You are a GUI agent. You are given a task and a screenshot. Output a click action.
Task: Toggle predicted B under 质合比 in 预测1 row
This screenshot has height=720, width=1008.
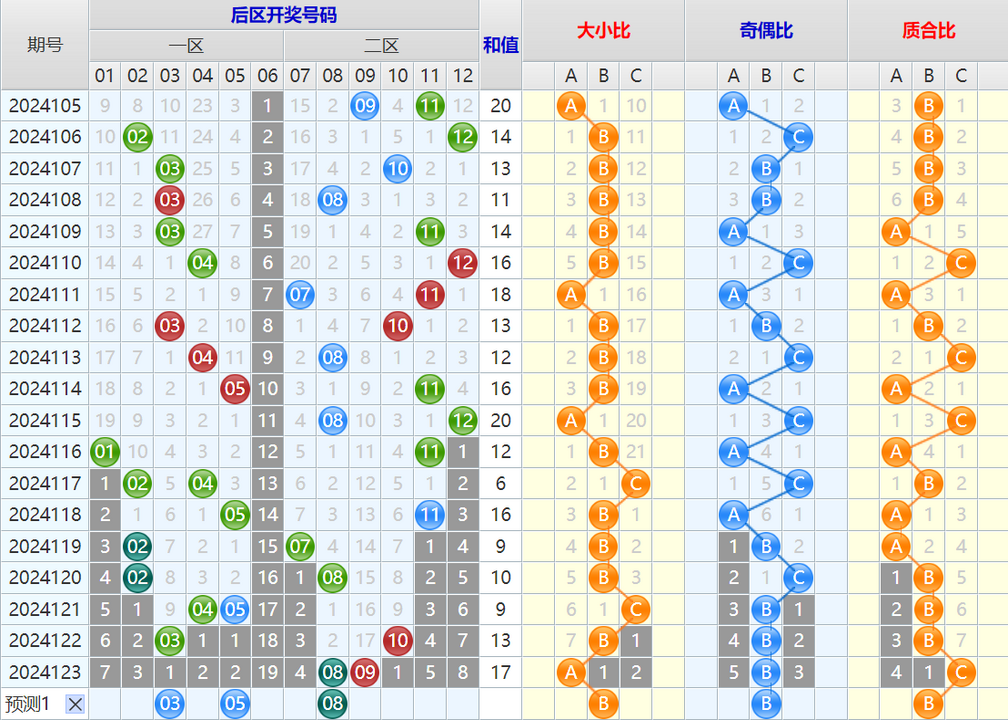click(928, 704)
